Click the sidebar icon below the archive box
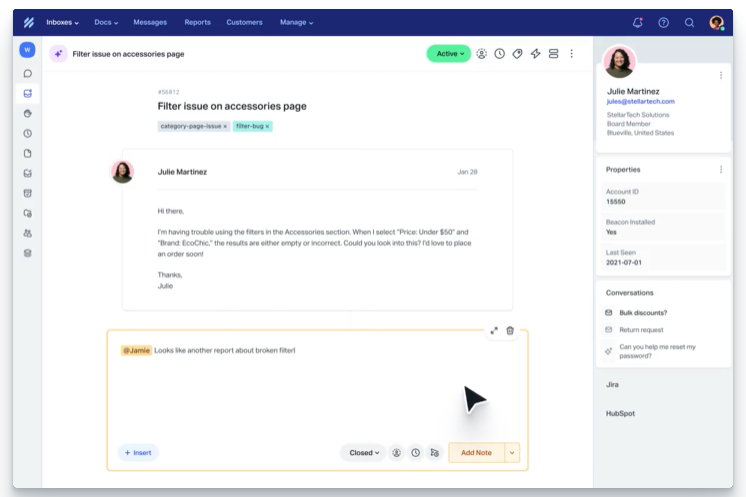Viewport: 746px width, 497px height. pos(28,213)
